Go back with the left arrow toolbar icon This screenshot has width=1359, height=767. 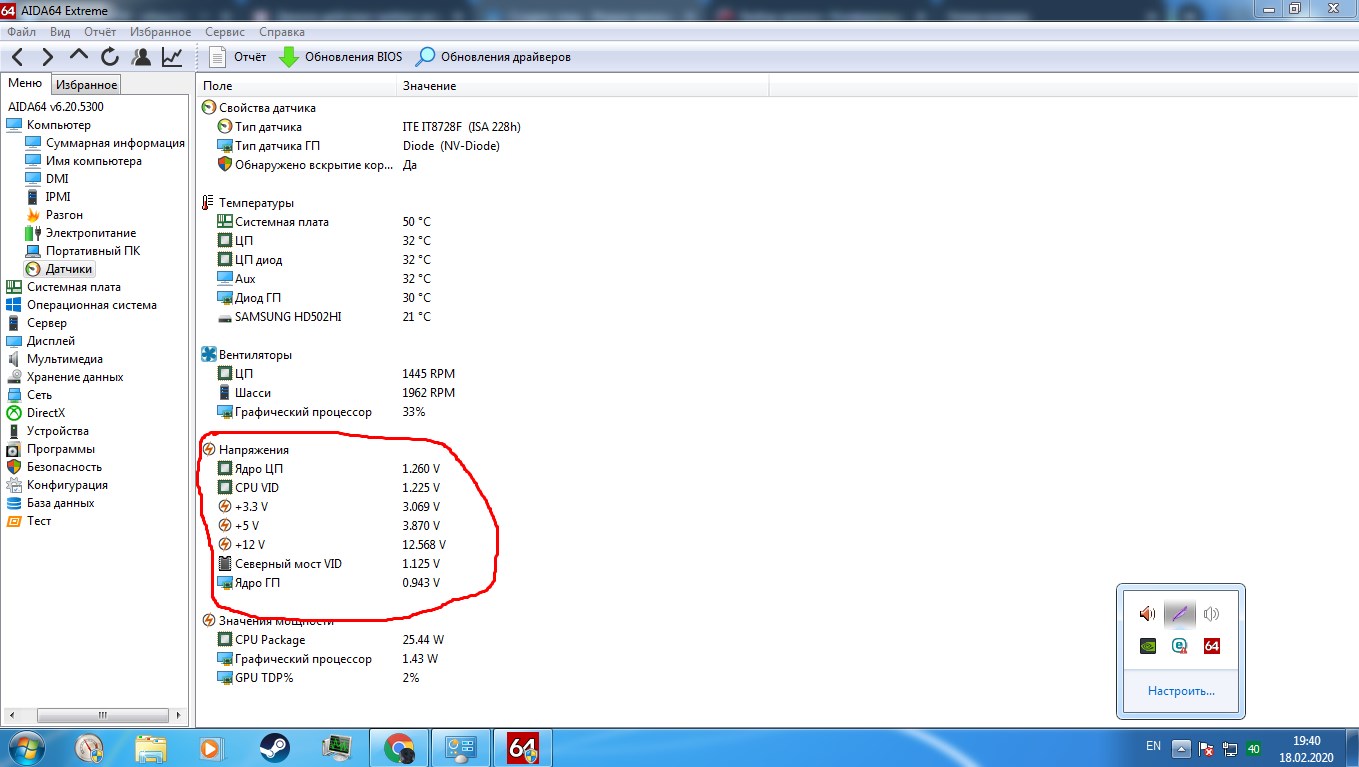pos(18,57)
